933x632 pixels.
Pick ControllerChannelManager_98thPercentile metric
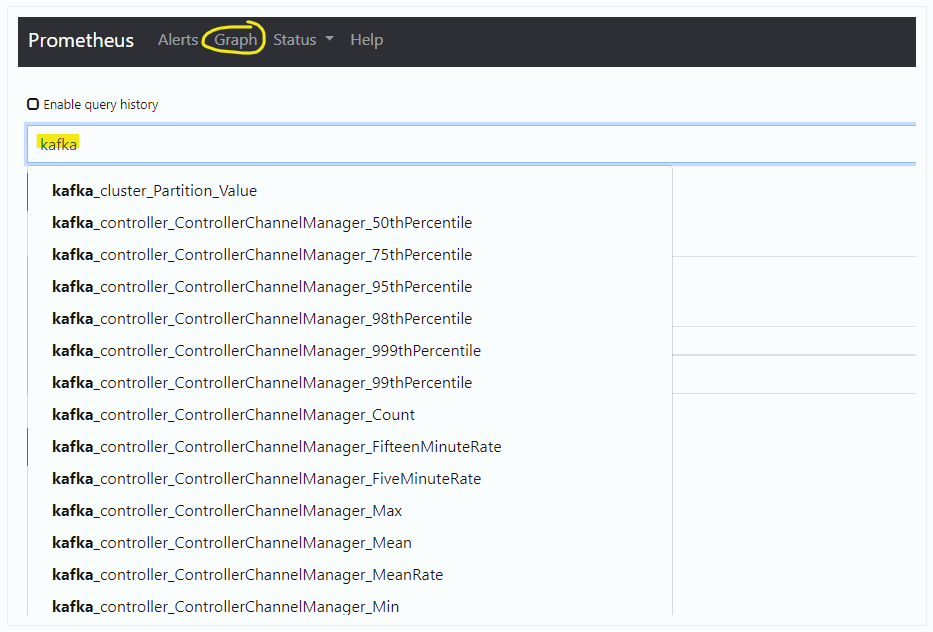(350, 319)
